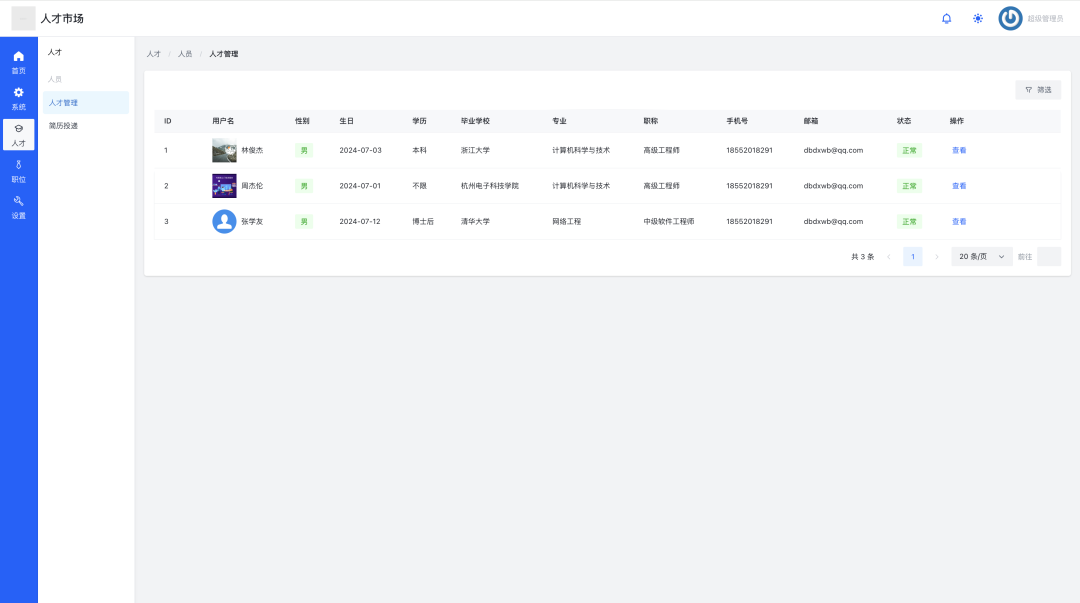Toggle the light/dark theme sun icon
The width and height of the screenshot is (1080, 603).
[x=977, y=18]
